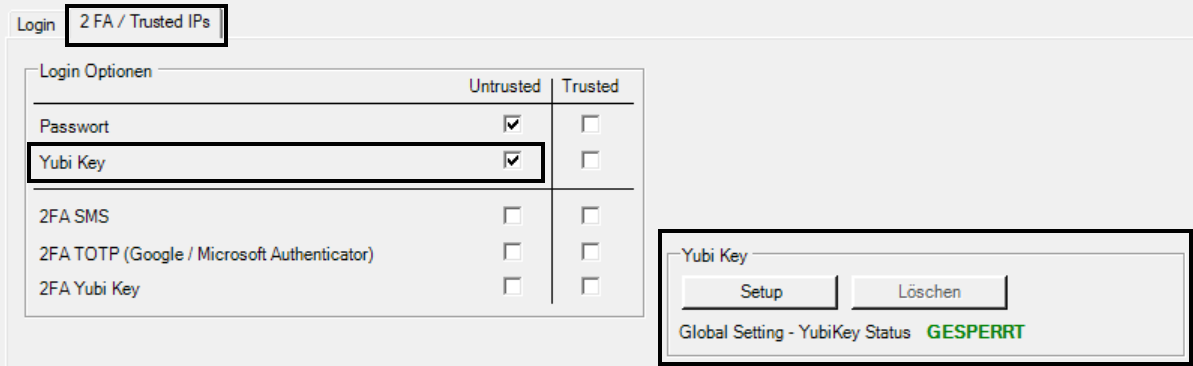Click the 2FA TOTP (Google / Microsoft Authenticator) label
Screen dimensions: 1193x366
[206, 253]
